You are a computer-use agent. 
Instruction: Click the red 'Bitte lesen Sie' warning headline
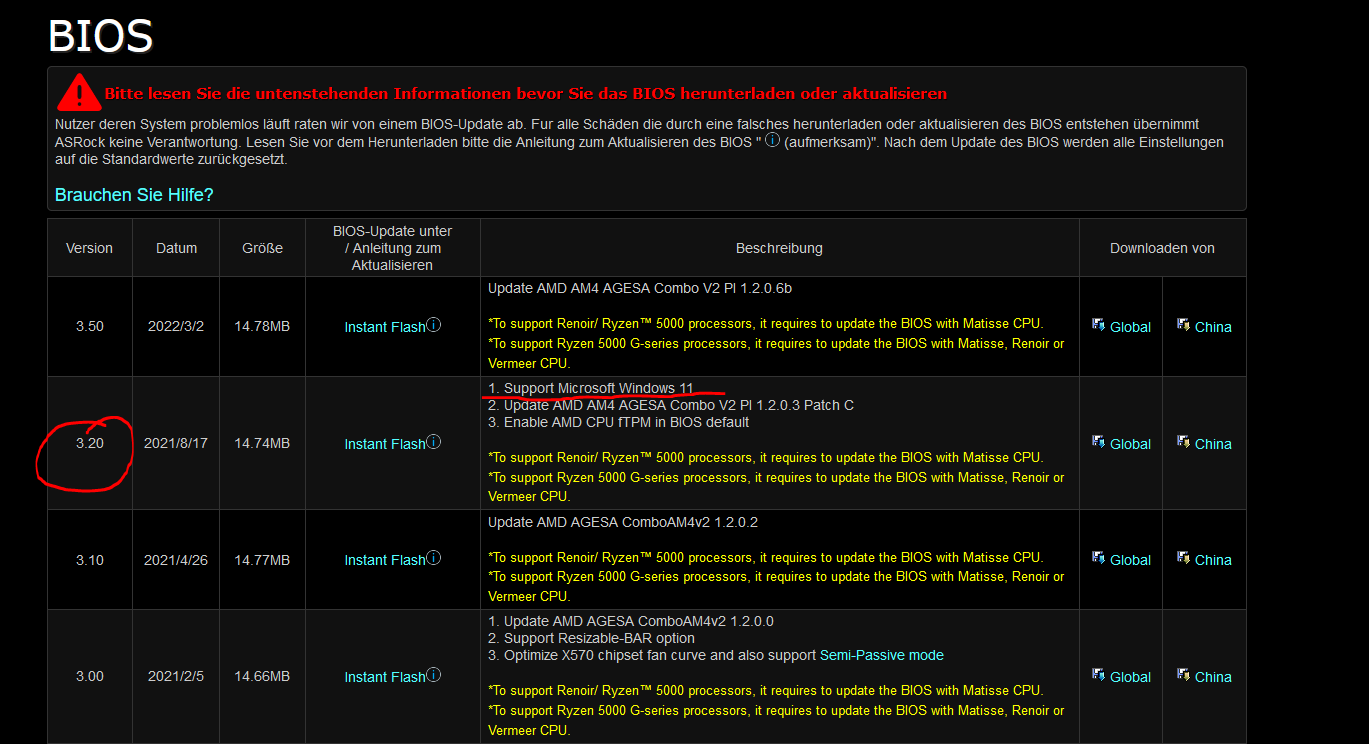pos(526,94)
